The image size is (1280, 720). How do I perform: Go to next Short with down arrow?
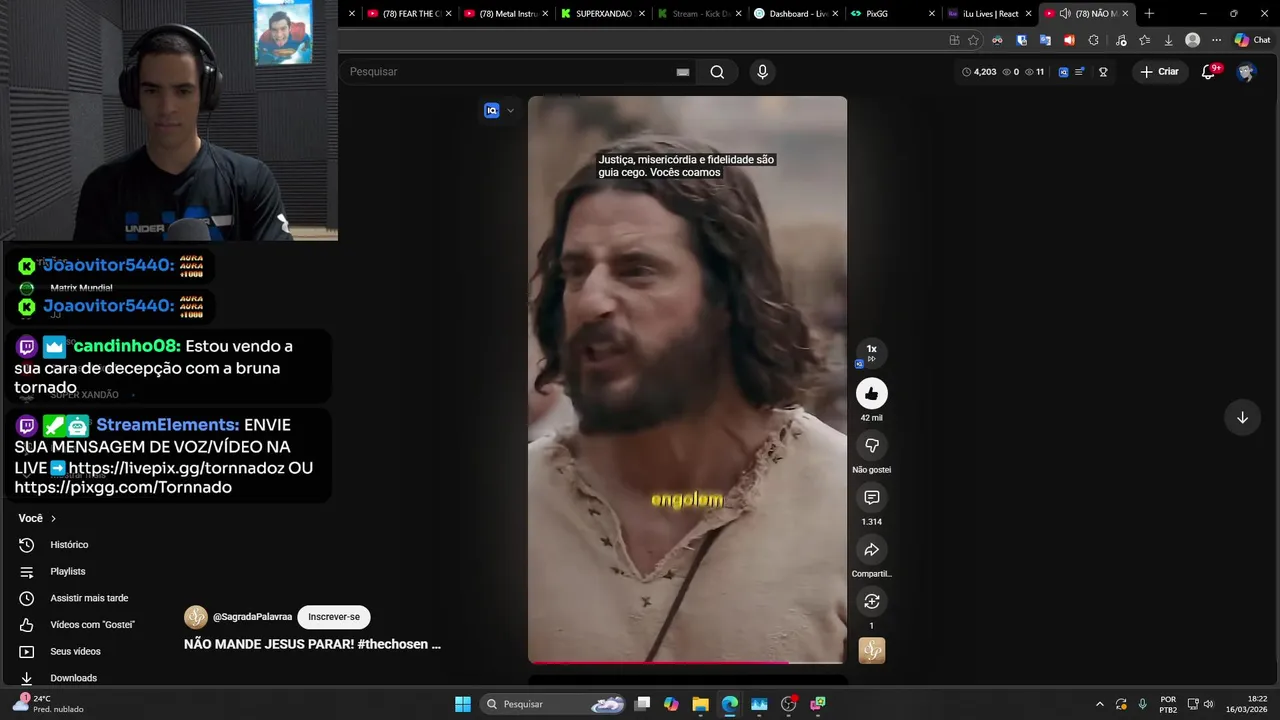(1242, 417)
